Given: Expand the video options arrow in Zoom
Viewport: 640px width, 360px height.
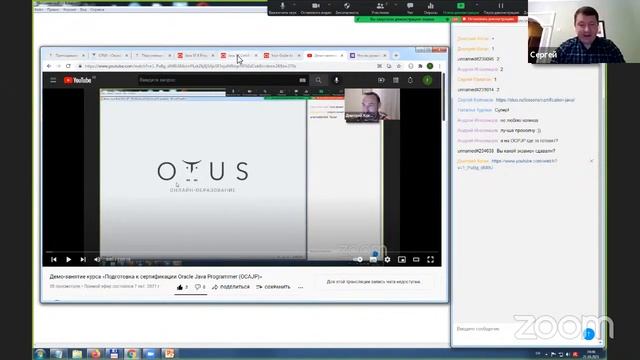Looking at the screenshot, I should click(329, 4).
